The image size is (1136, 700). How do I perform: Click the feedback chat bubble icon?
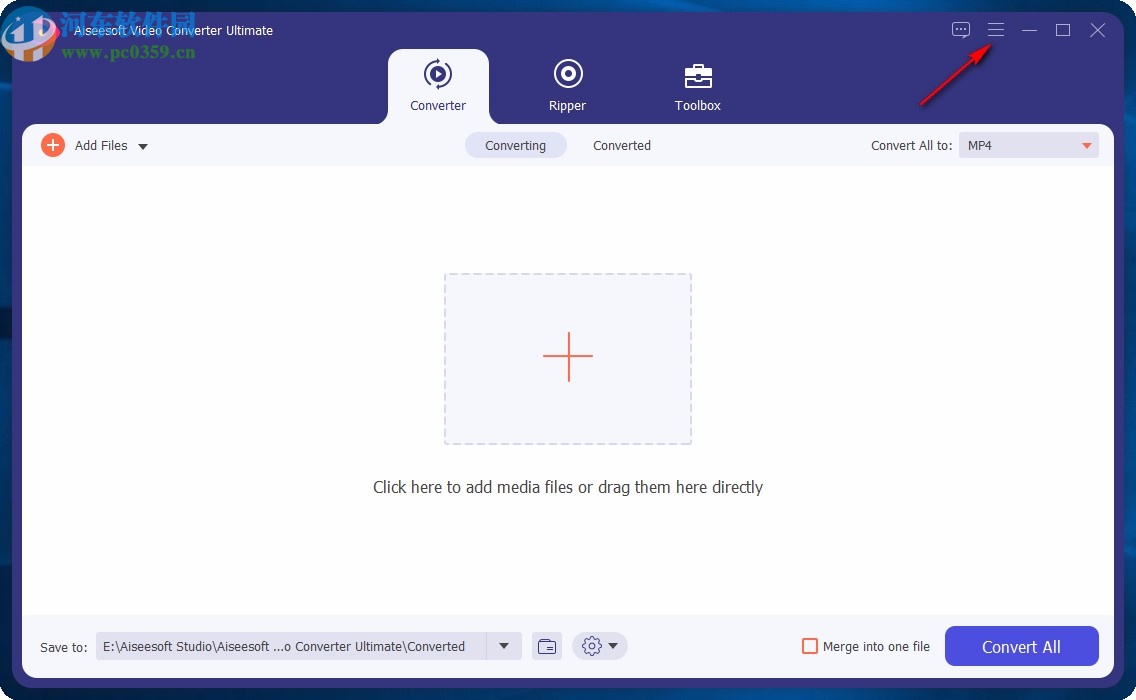[x=960, y=29]
